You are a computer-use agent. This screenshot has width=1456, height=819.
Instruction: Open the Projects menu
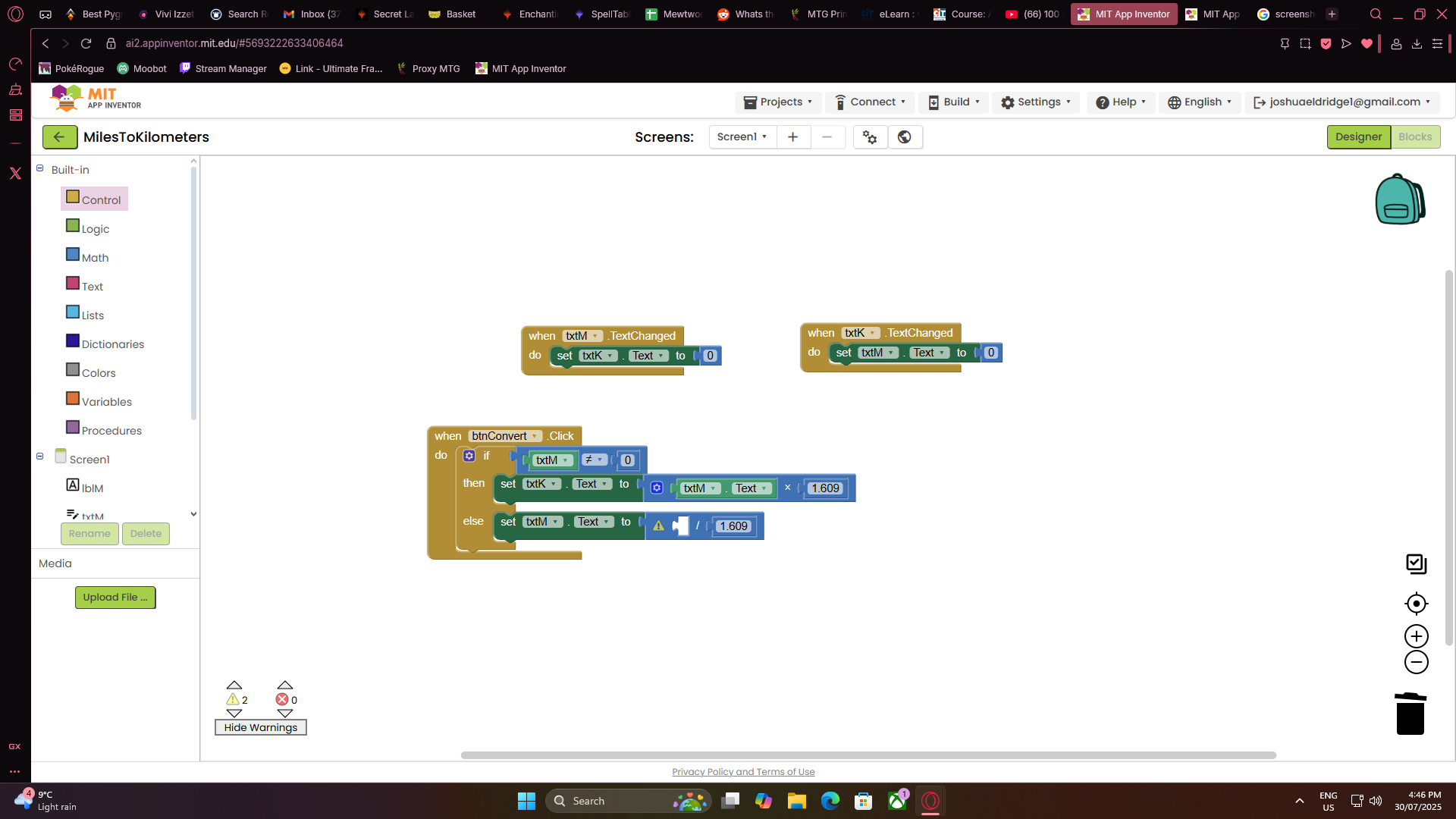click(x=778, y=102)
